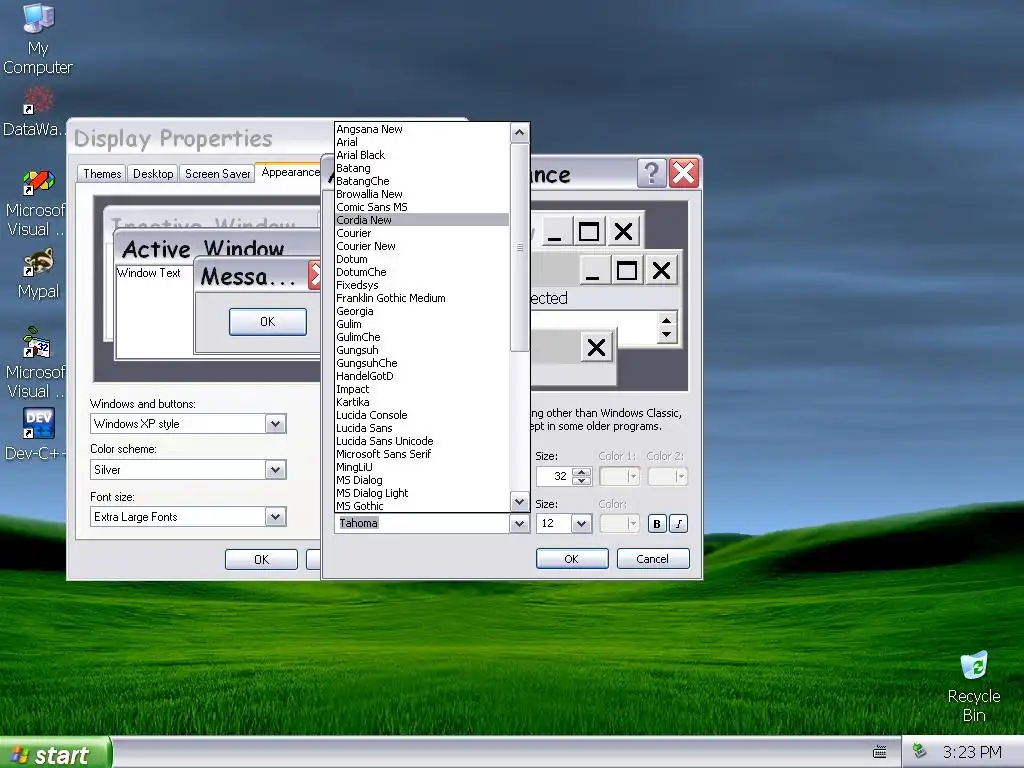Open My Computer desktop icon
This screenshot has height=768, width=1024.
(x=38, y=39)
